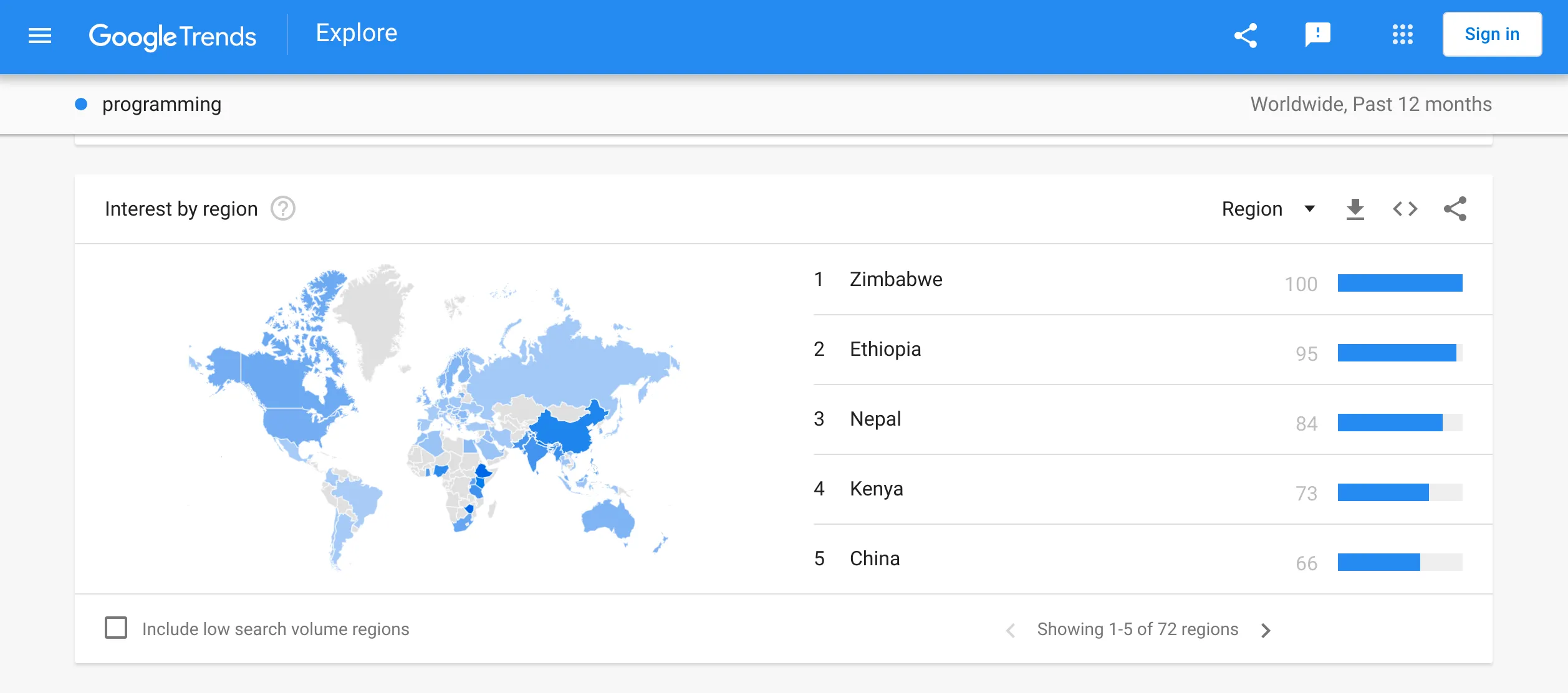Click the Sign in button
Viewport: 1568px width, 693px height.
tap(1492, 34)
